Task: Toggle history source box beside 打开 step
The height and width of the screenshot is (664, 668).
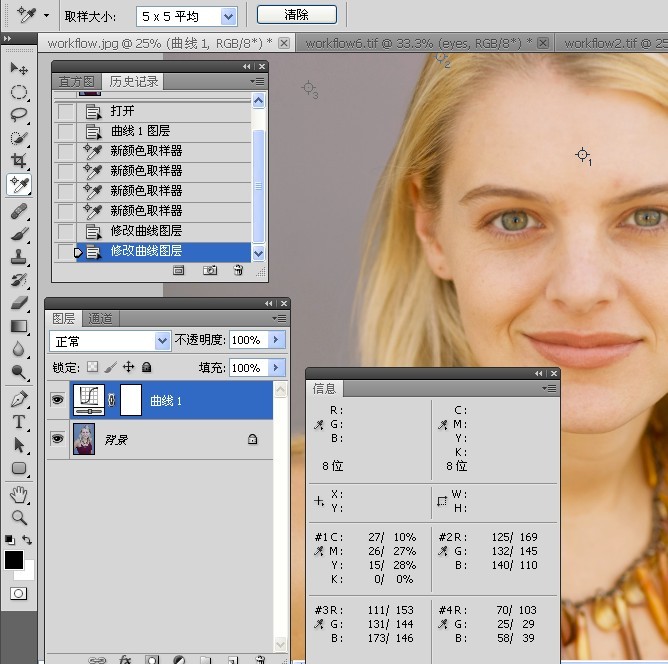Action: click(65, 111)
